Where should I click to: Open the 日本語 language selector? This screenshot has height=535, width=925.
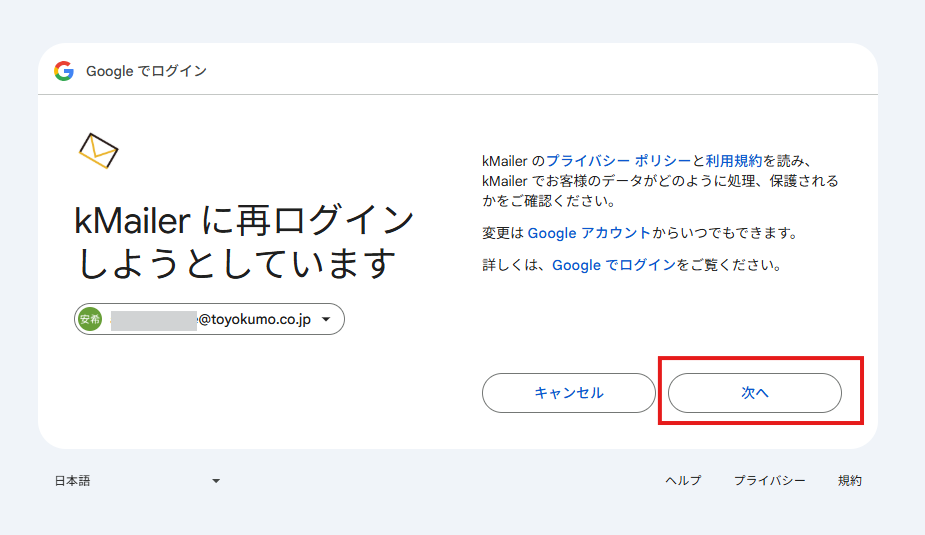point(72,481)
